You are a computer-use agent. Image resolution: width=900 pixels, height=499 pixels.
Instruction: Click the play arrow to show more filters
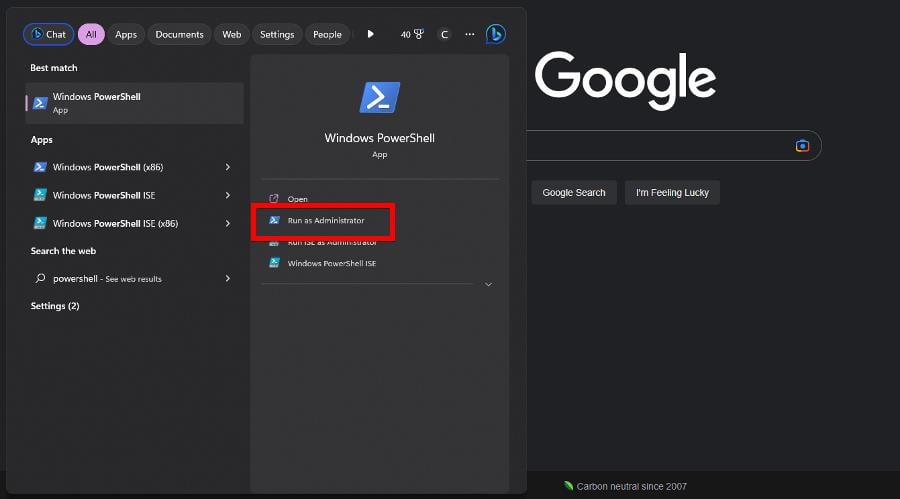pyautogui.click(x=370, y=34)
